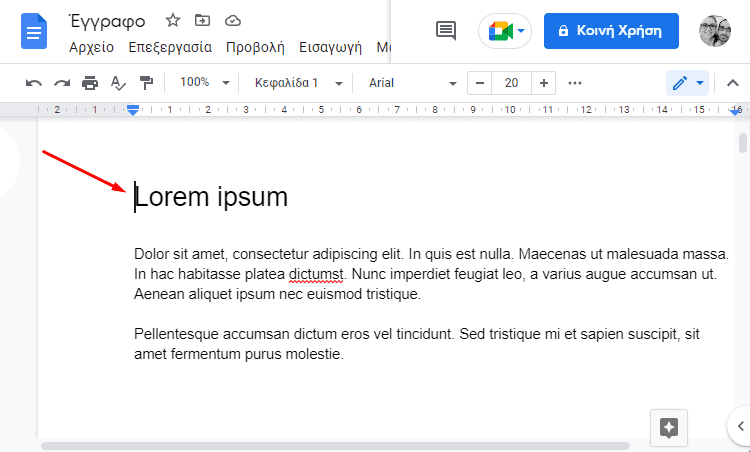This screenshot has height=452, width=750.
Task: Print the document with the printer icon
Action: pyautogui.click(x=90, y=83)
